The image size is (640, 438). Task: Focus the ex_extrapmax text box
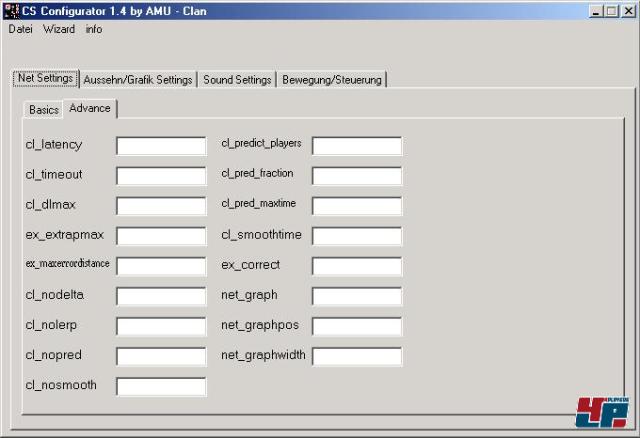(x=161, y=236)
